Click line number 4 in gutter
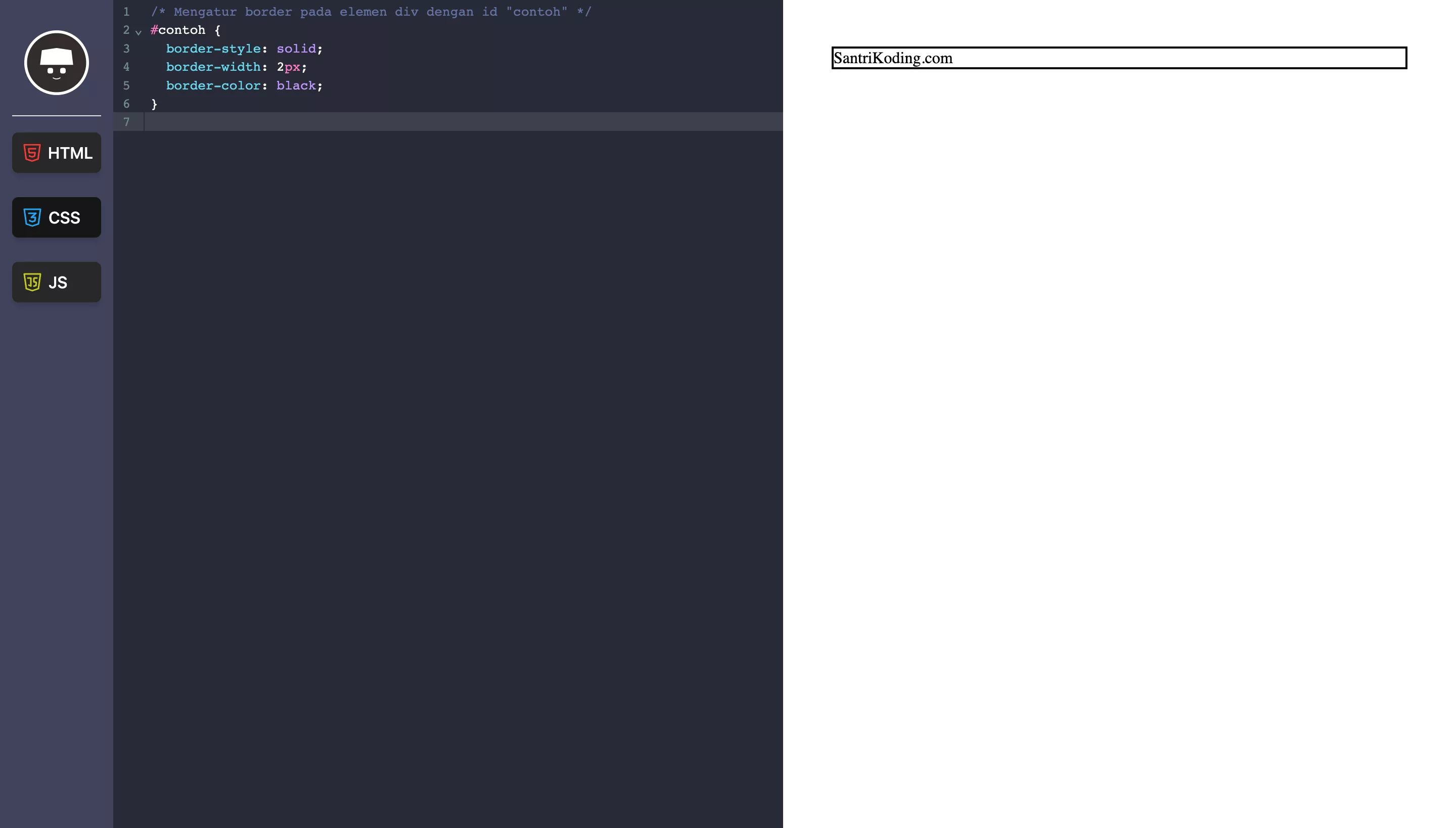This screenshot has width=1456, height=828. pyautogui.click(x=126, y=67)
